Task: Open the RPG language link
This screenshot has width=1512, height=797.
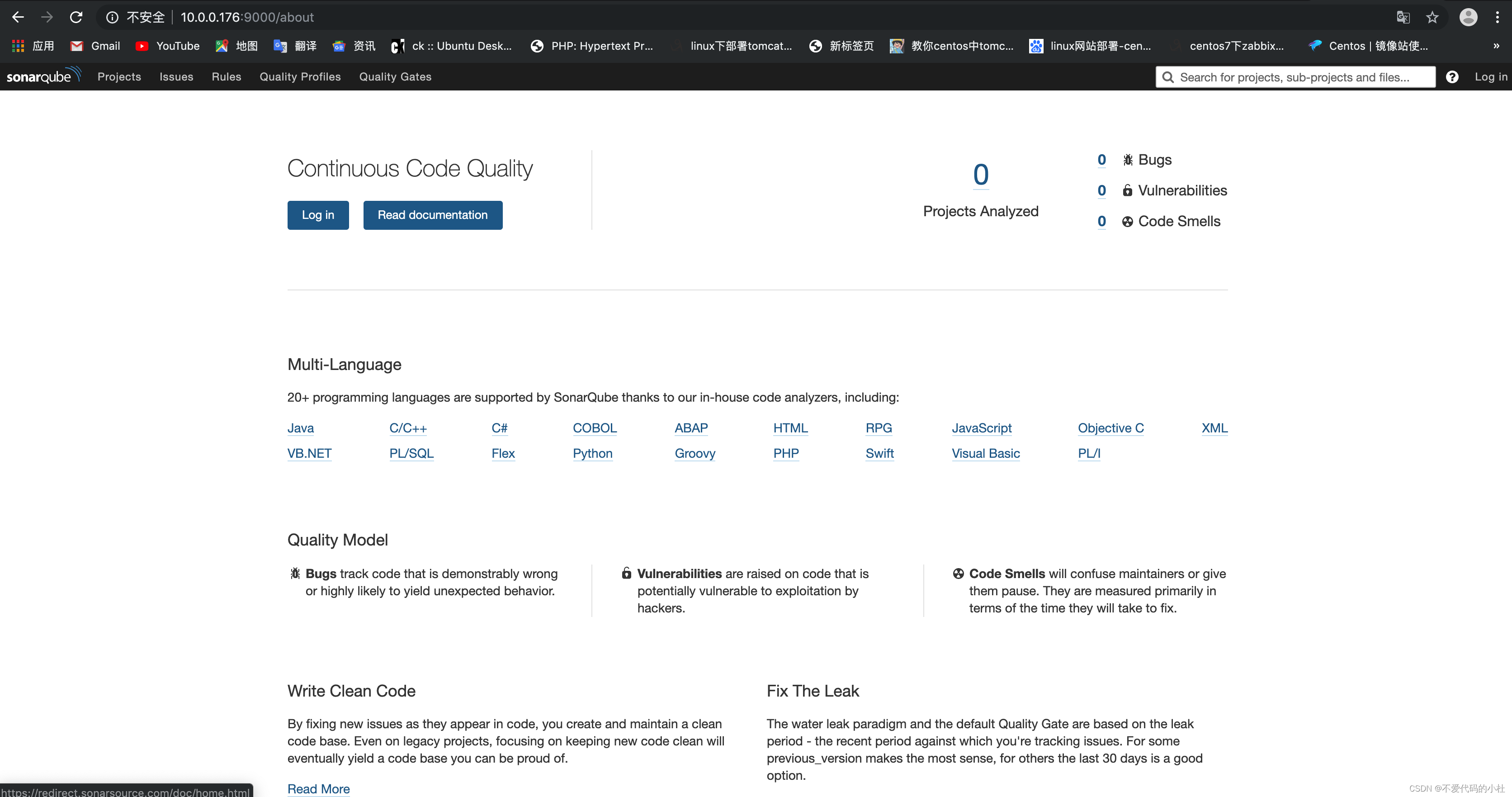Action: (879, 428)
